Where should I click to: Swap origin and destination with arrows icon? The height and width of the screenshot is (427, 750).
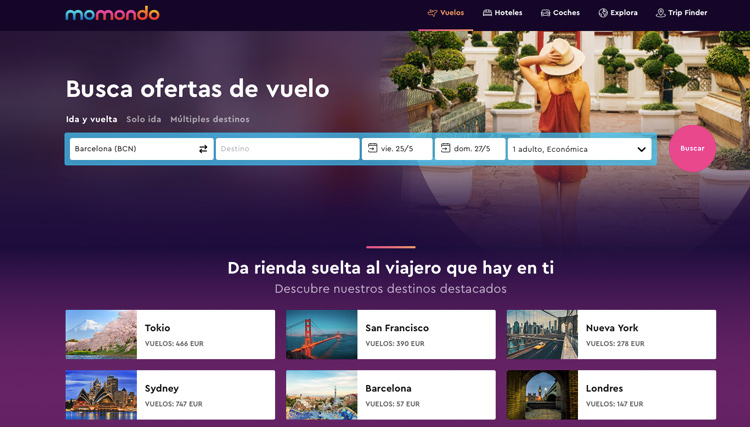(x=203, y=149)
